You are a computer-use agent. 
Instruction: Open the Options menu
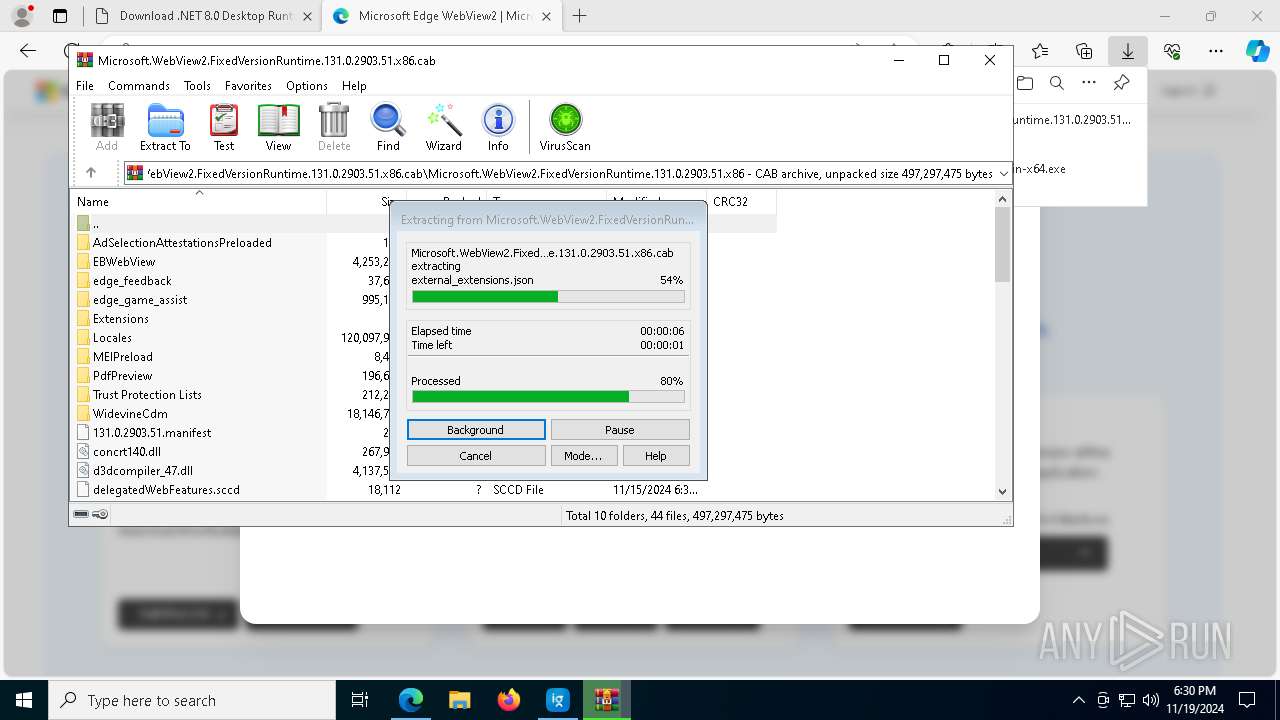pyautogui.click(x=306, y=86)
